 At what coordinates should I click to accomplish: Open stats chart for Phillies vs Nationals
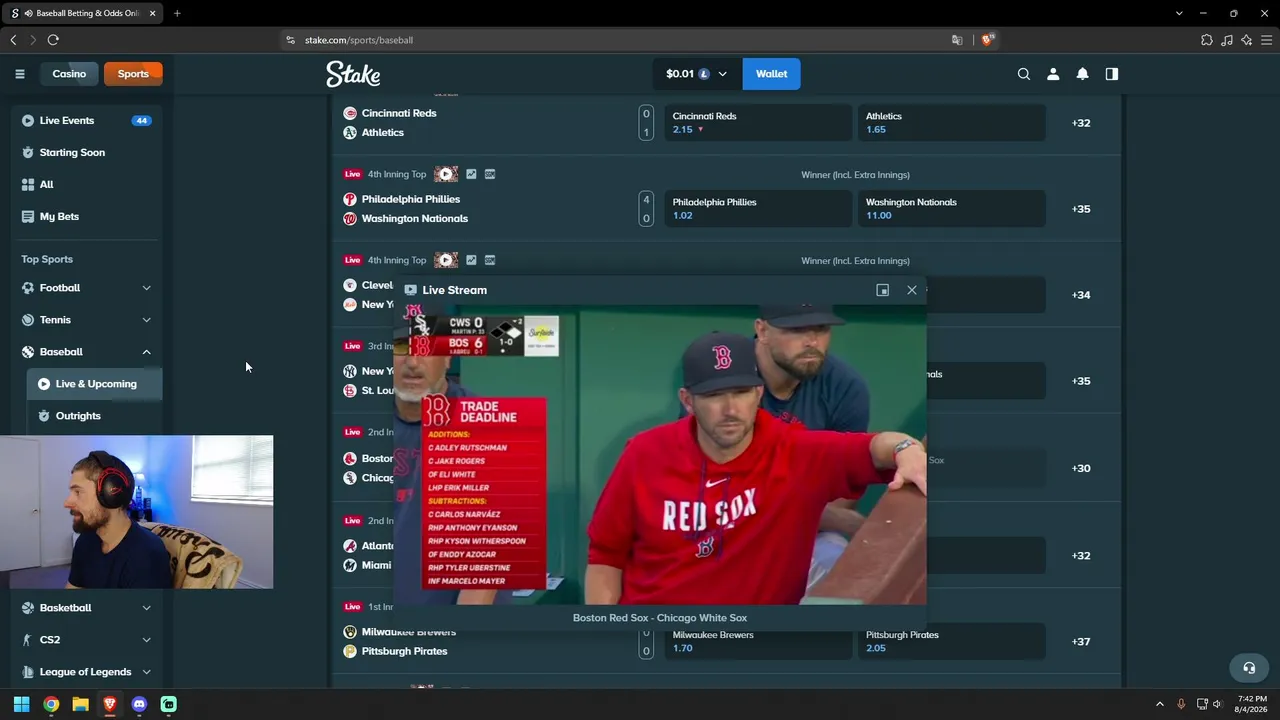tap(471, 174)
